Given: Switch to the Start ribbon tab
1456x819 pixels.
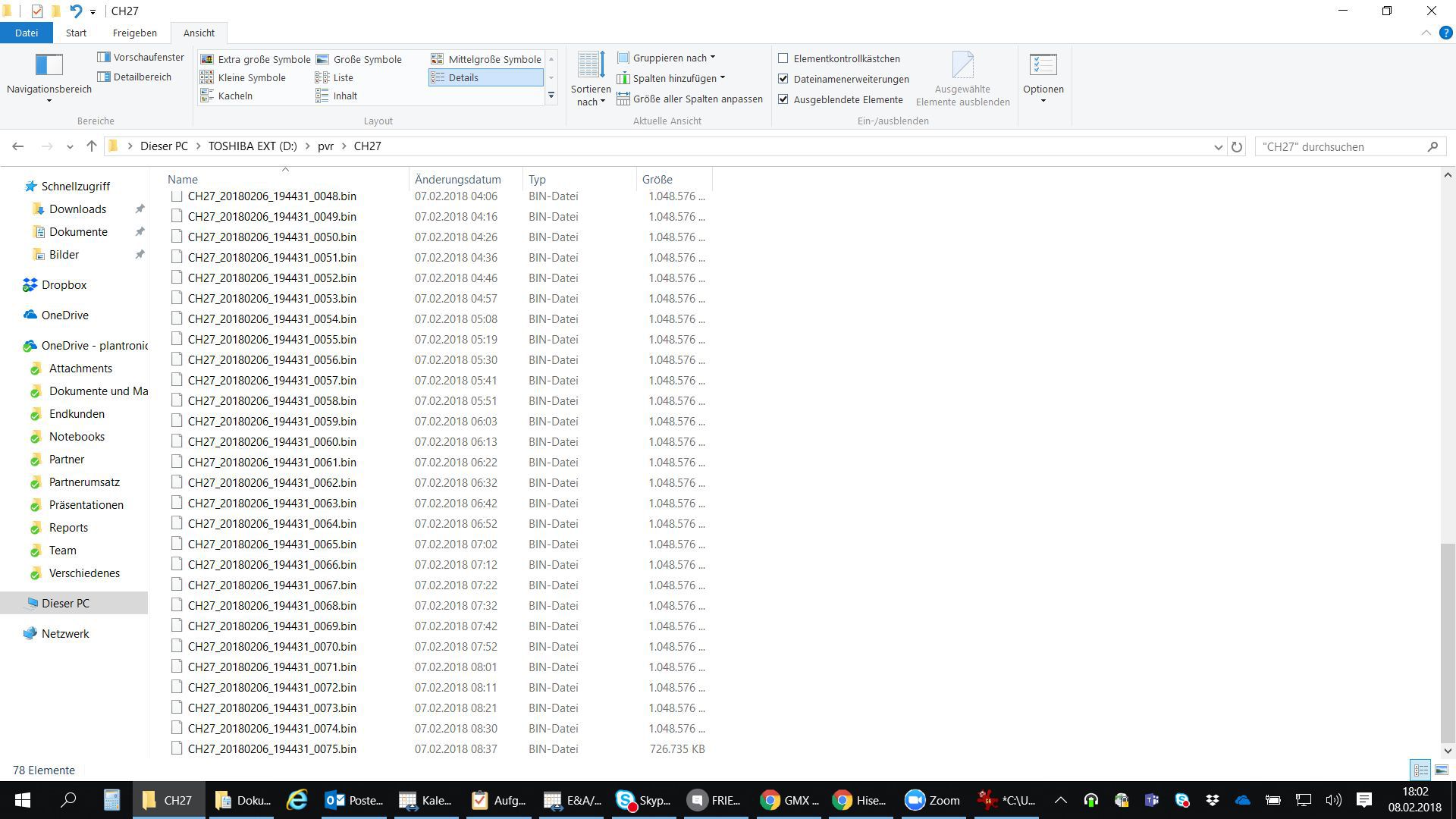Looking at the screenshot, I should (x=76, y=33).
